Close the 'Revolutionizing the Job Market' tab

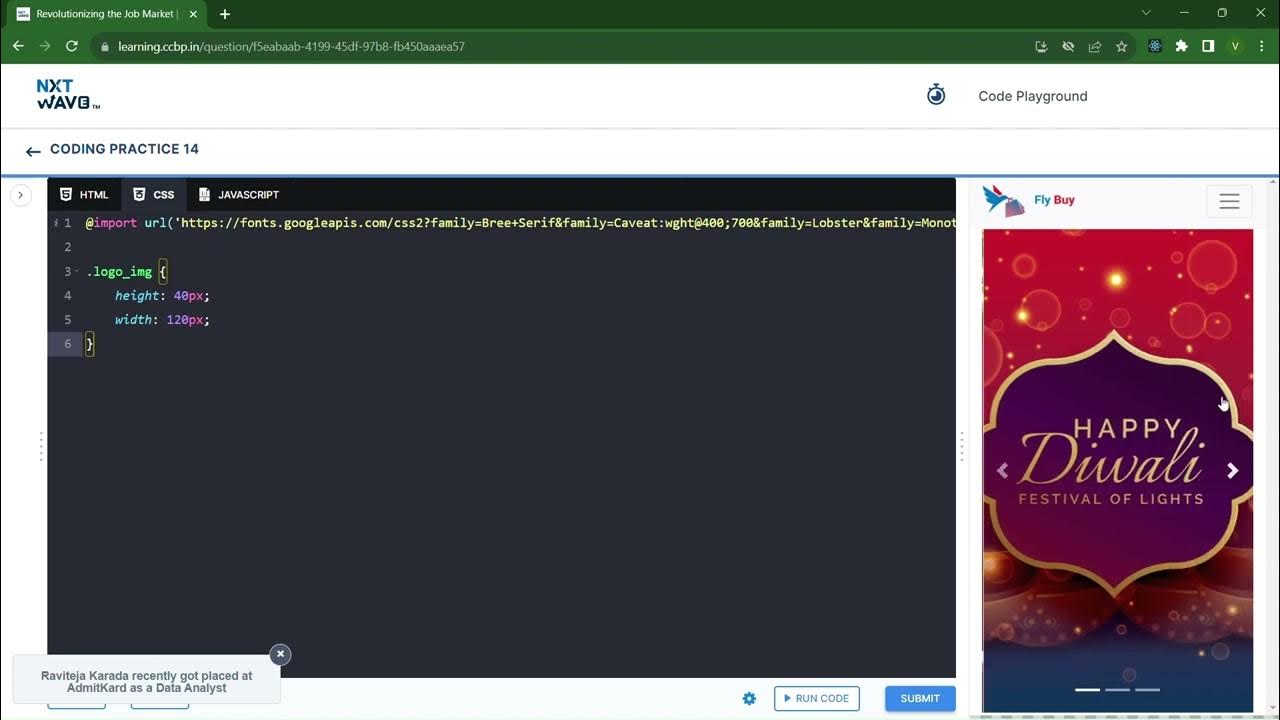tap(193, 14)
